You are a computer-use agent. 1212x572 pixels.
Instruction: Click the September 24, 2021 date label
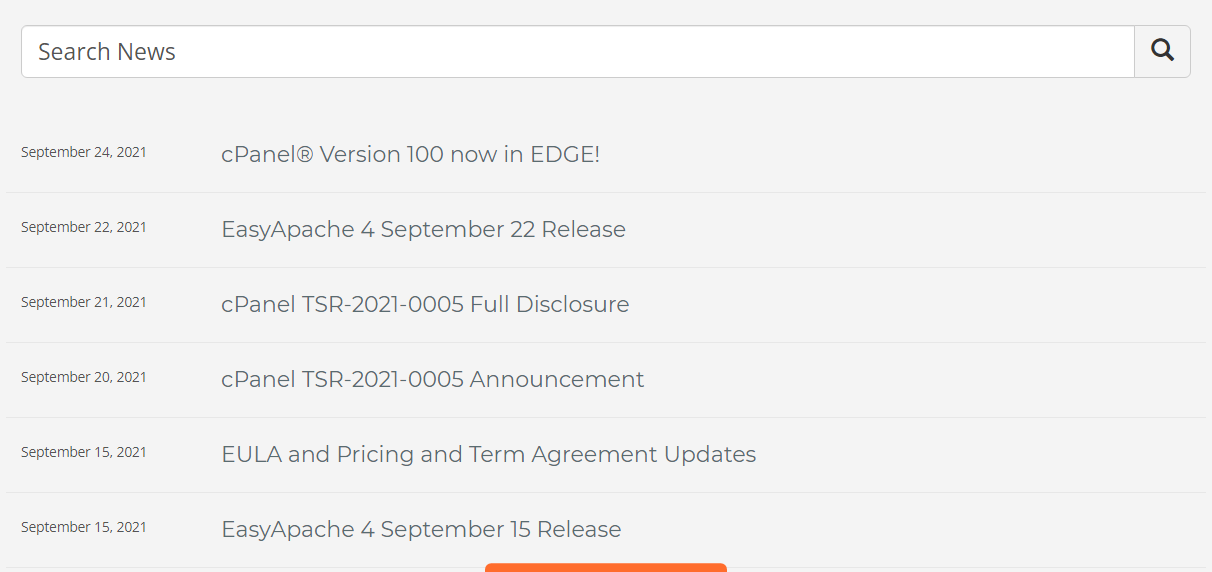[x=84, y=152]
